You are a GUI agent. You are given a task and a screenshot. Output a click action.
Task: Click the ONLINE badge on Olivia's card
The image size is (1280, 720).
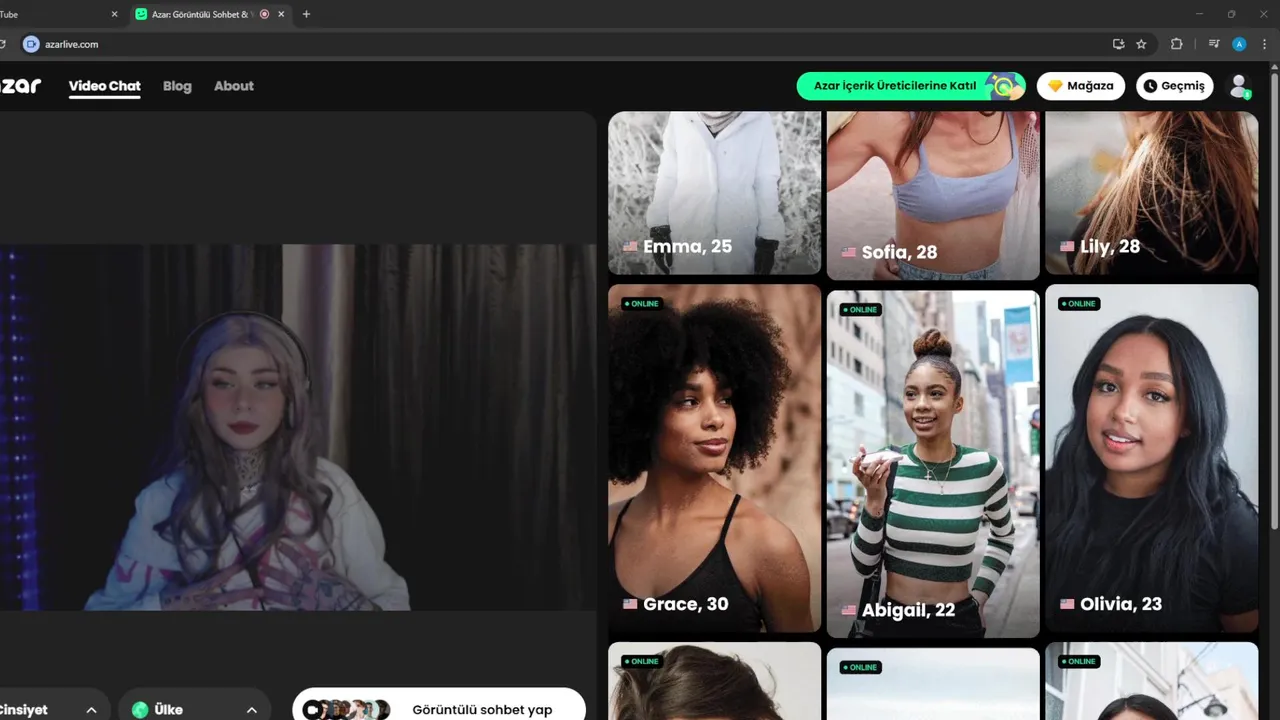coord(1079,304)
